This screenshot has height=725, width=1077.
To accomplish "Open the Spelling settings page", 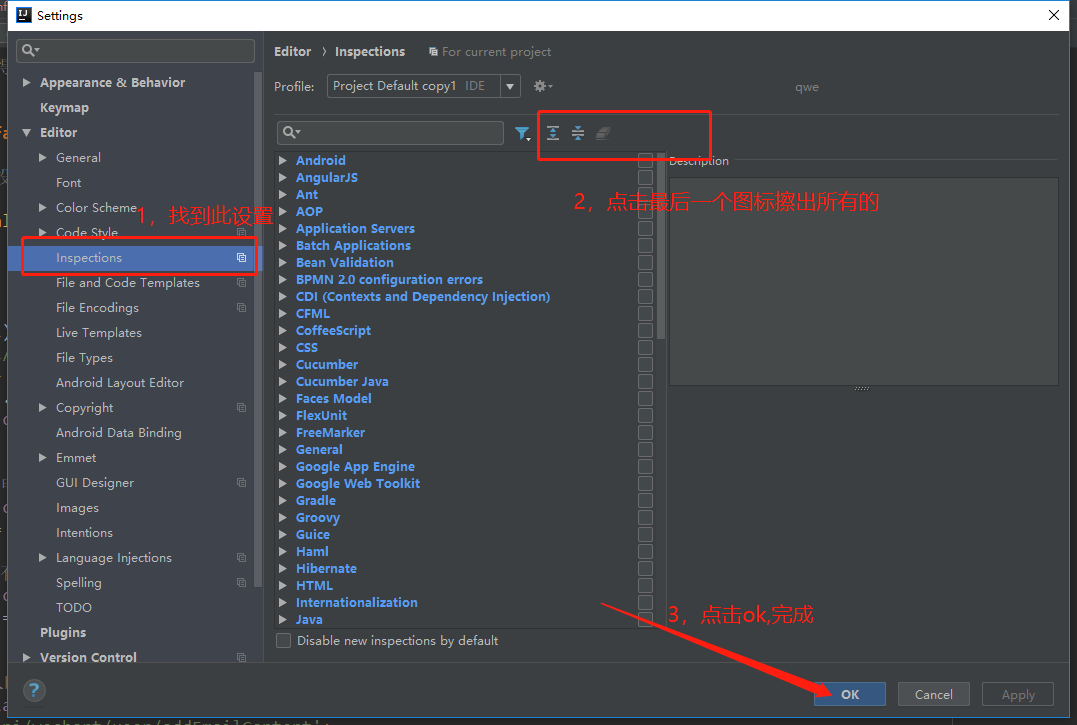I will 76,582.
